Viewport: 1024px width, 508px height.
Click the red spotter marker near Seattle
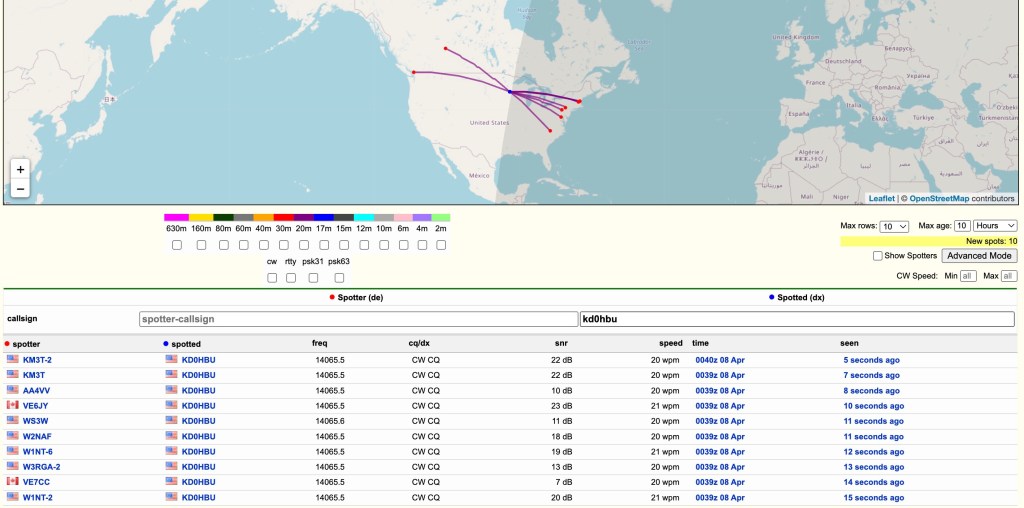pos(413,73)
